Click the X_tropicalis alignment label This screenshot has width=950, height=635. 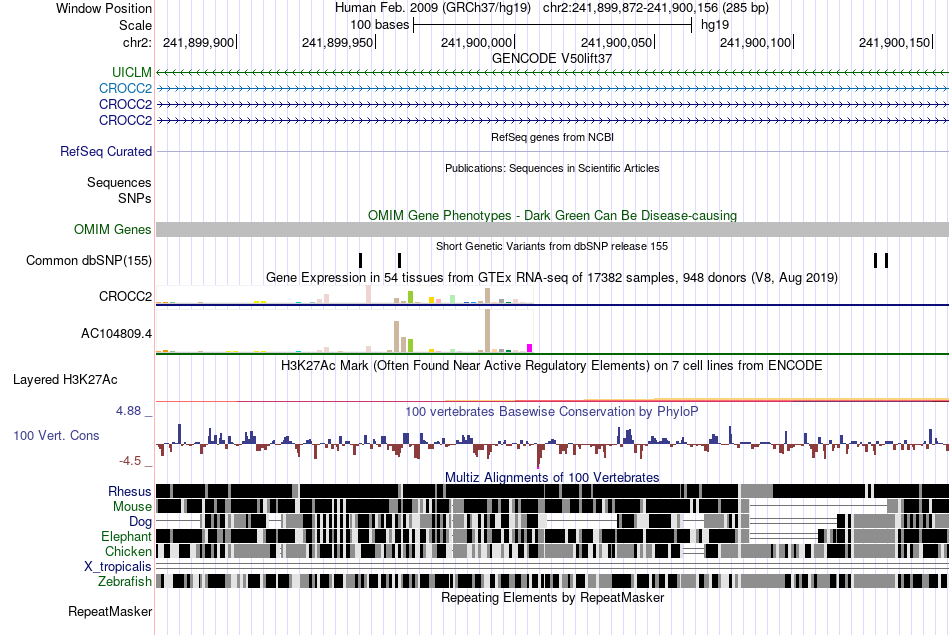click(118, 567)
